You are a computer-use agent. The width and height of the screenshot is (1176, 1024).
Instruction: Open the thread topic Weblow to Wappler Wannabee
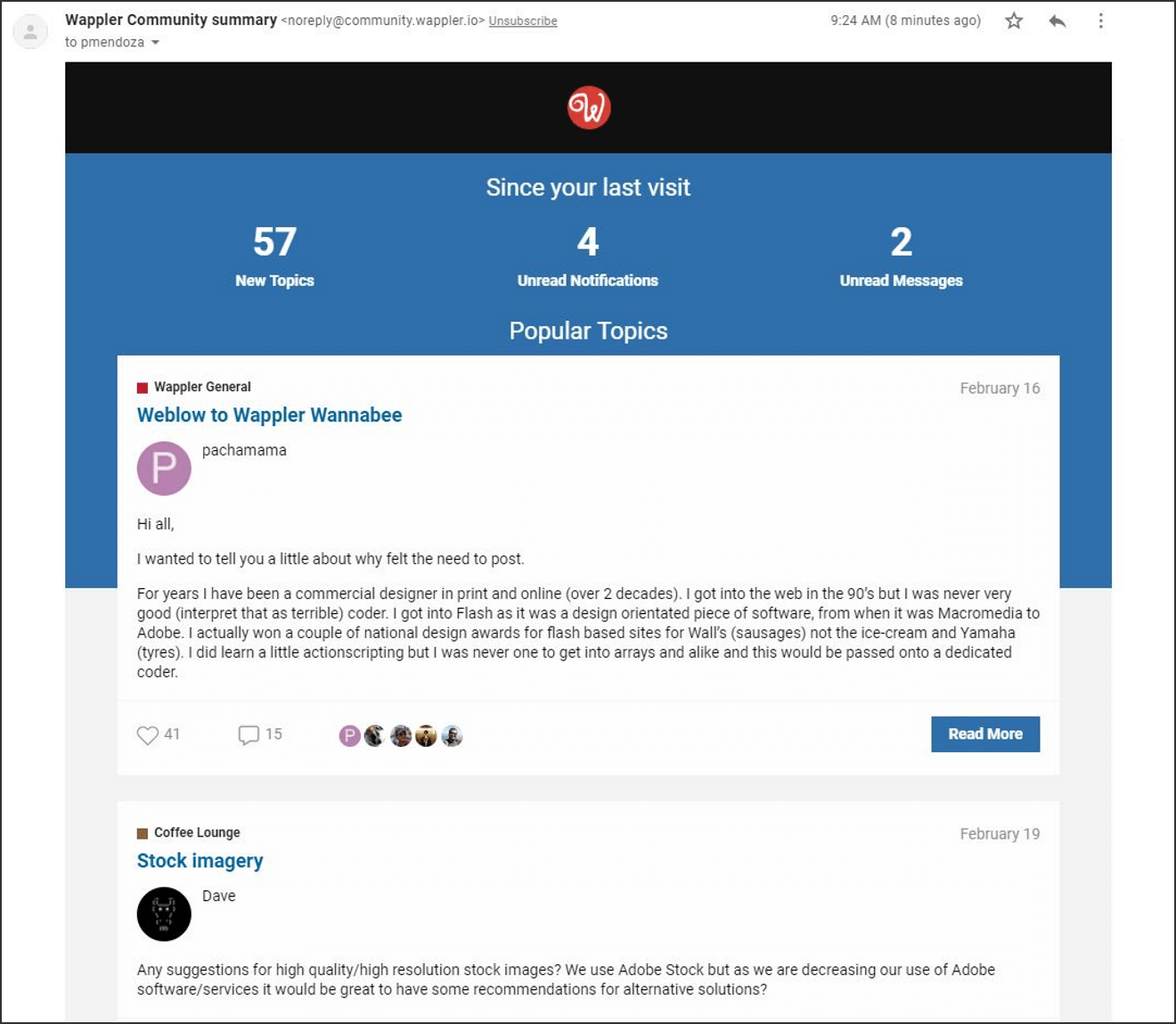pyautogui.click(x=269, y=414)
